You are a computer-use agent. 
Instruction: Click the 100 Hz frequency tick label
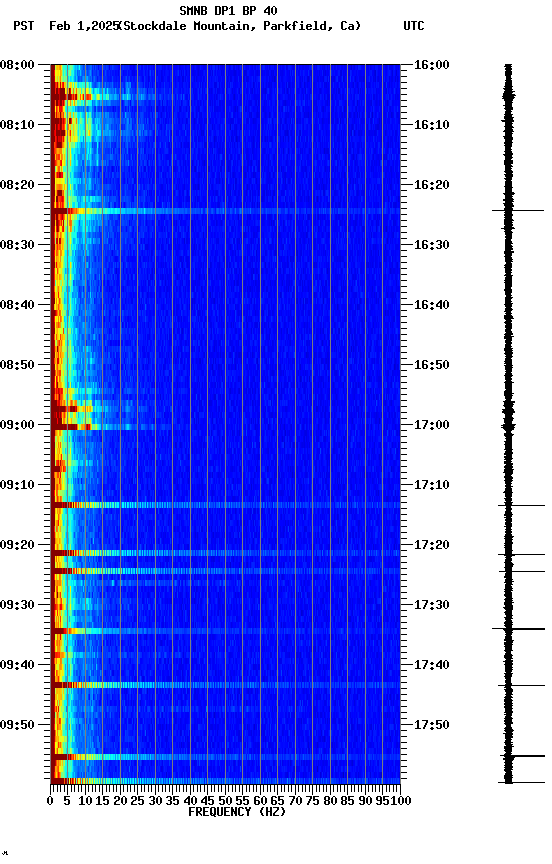point(402,801)
